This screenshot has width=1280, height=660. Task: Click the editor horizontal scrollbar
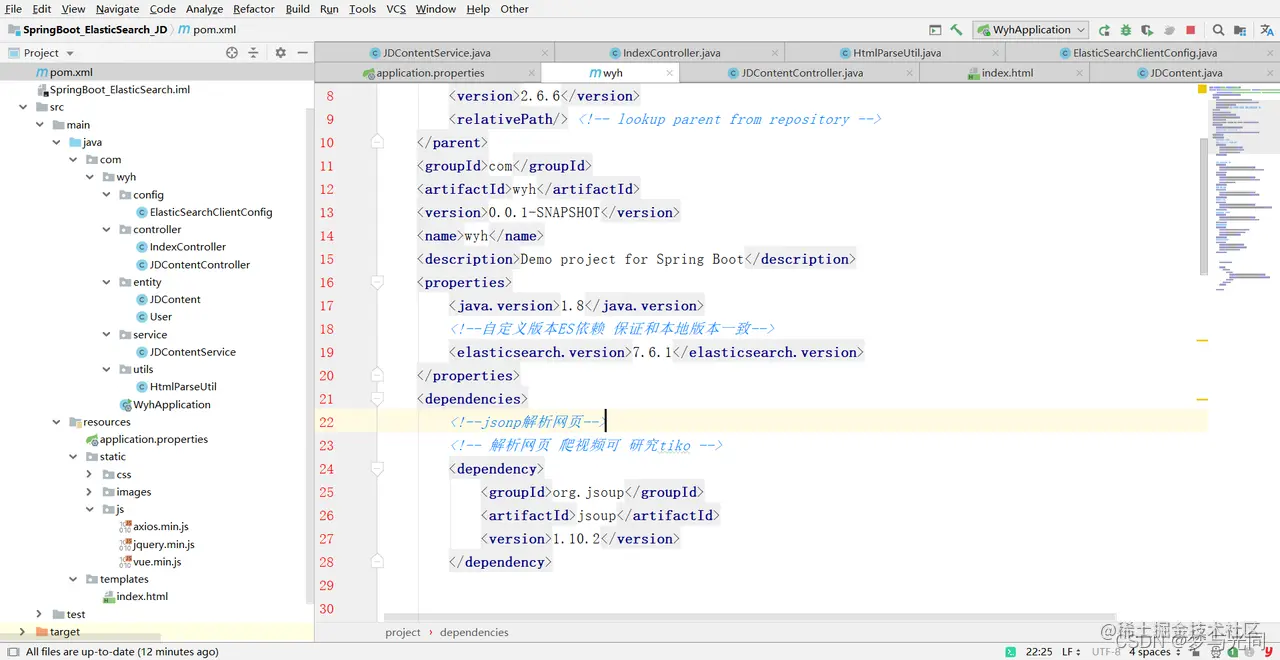pyautogui.click(x=750, y=618)
